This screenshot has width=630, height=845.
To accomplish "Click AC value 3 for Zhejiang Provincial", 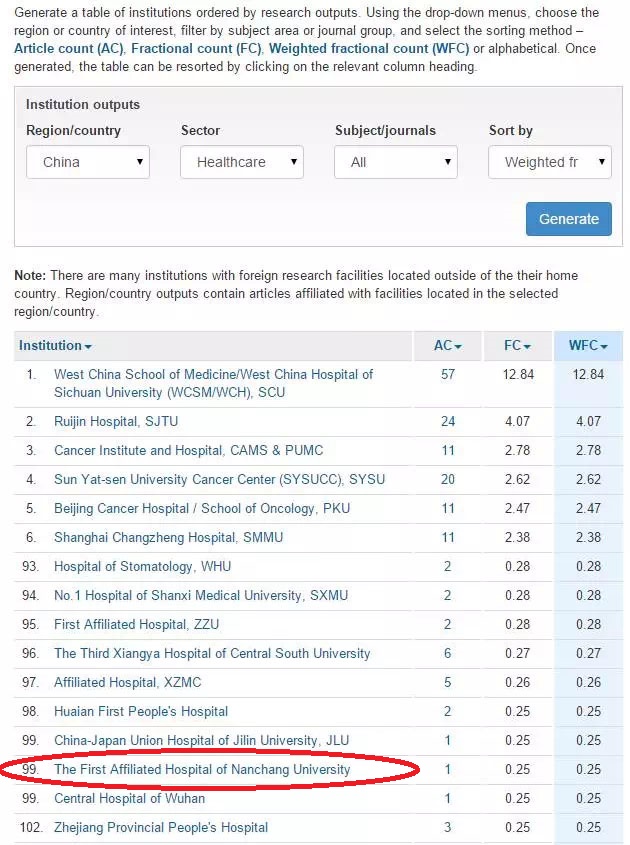I will 447,828.
